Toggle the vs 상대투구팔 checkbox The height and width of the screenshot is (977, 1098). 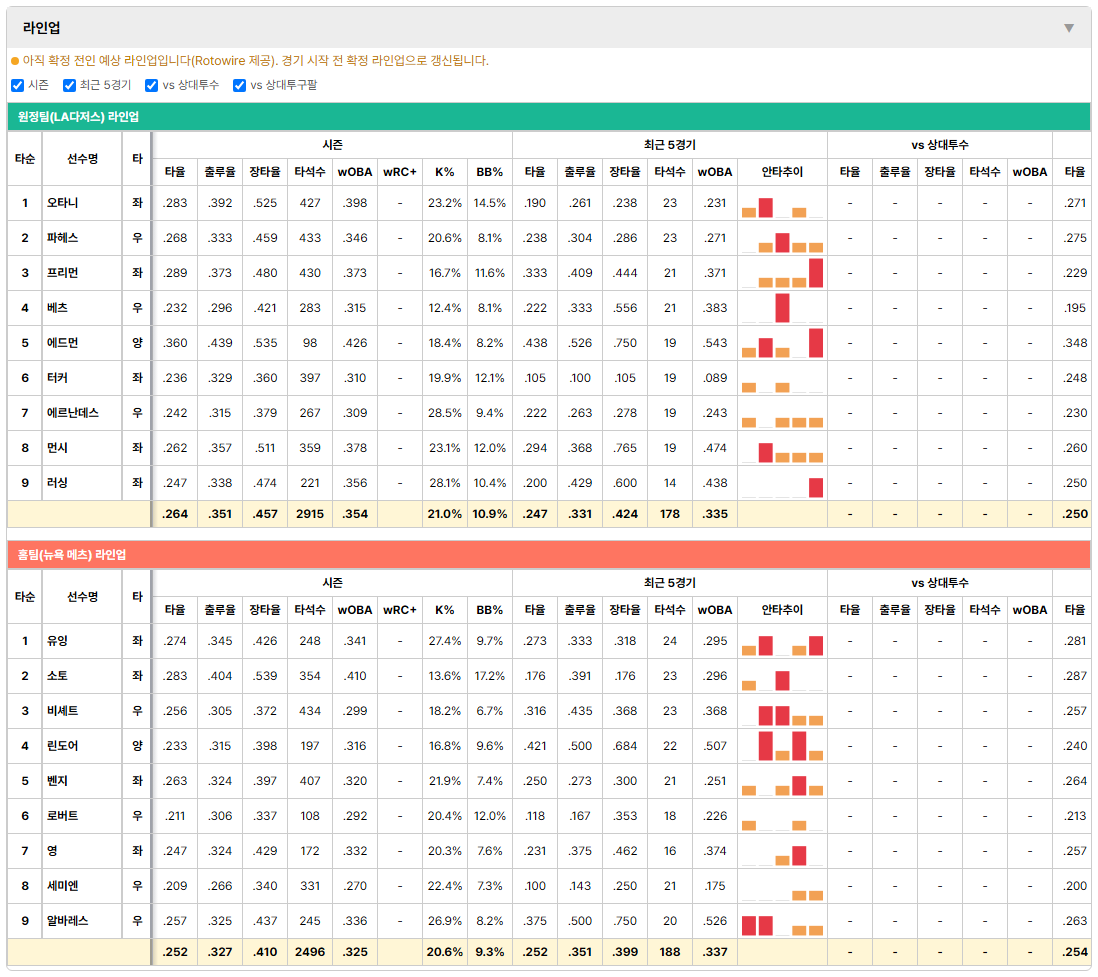tap(239, 85)
